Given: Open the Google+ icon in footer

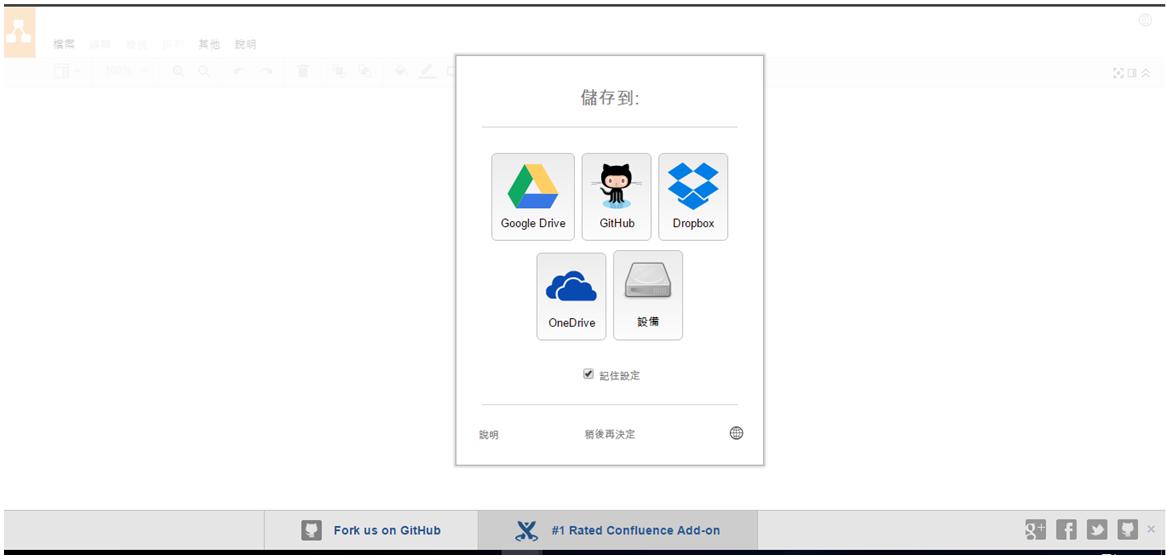Looking at the screenshot, I should (x=1035, y=529).
